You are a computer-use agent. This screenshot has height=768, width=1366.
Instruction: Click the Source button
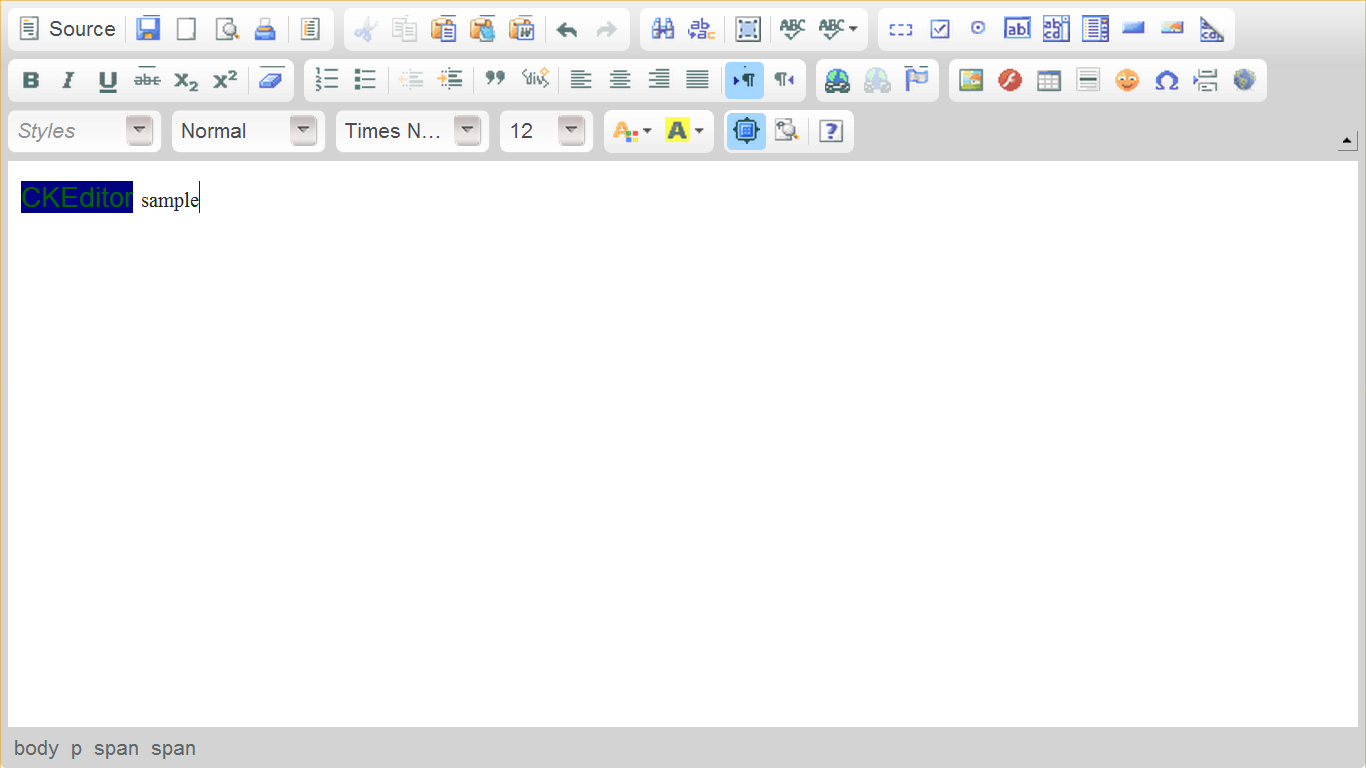(68, 29)
